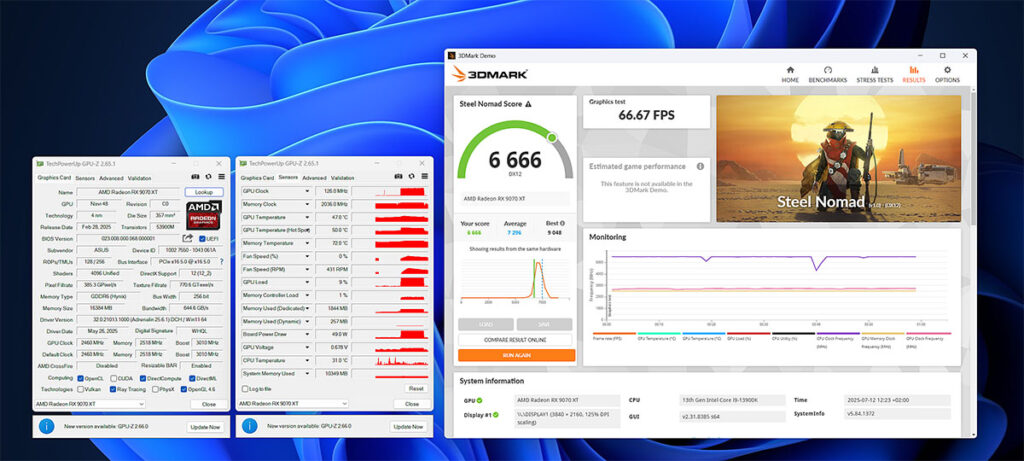This screenshot has height=461, width=1024.
Task: Toggle the CUDA checkbox
Action: [114, 378]
